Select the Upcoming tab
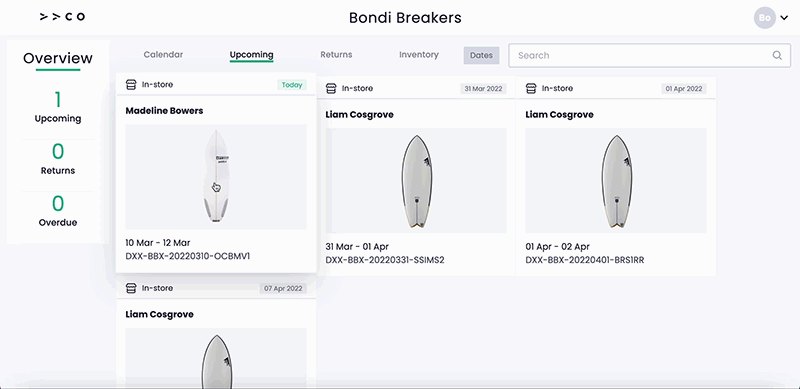 tap(252, 55)
